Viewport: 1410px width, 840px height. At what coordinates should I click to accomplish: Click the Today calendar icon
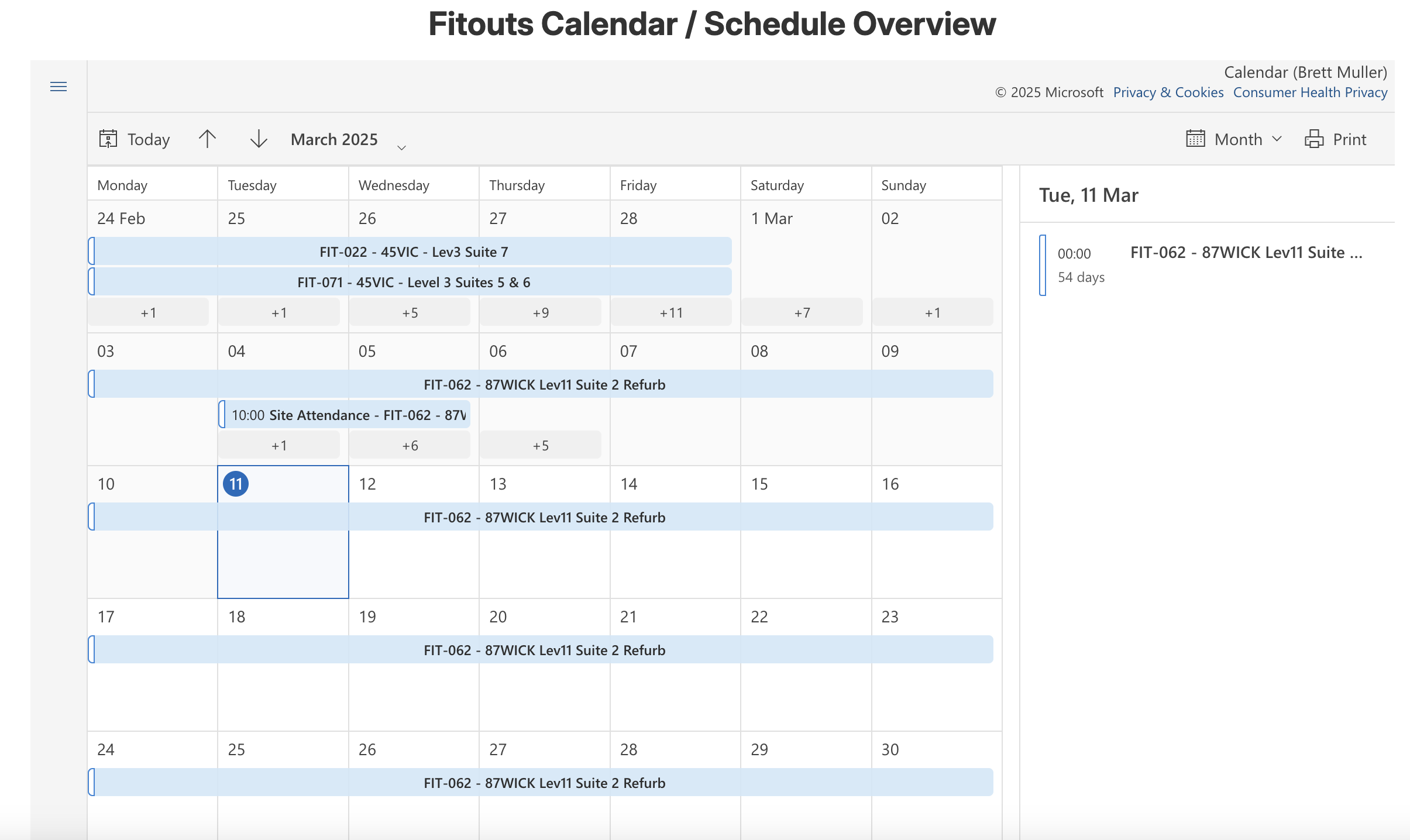tap(108, 139)
